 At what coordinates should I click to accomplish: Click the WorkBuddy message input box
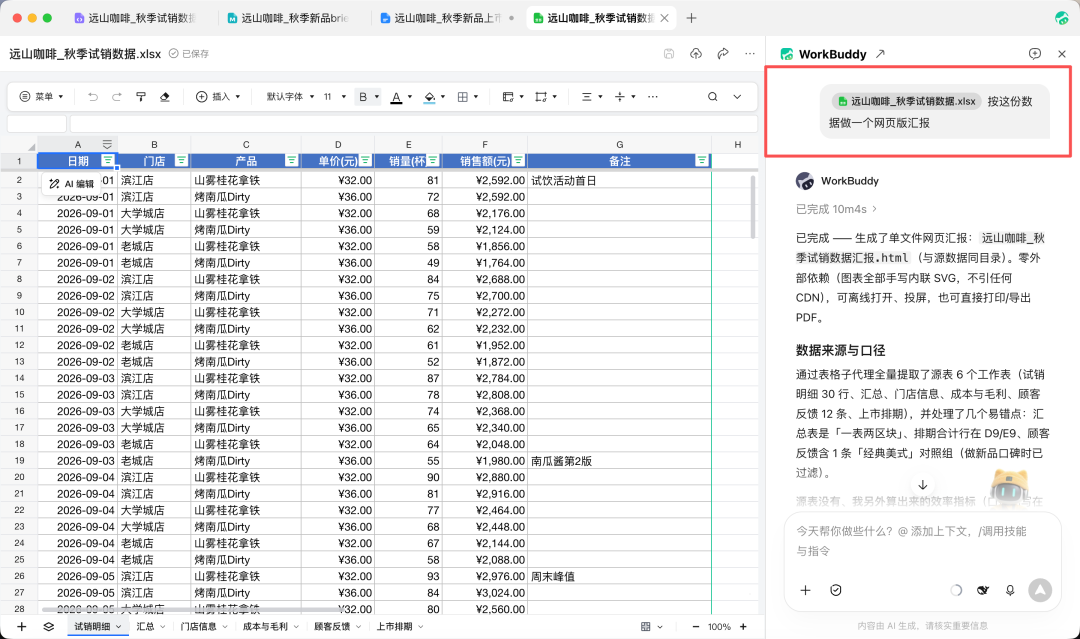point(922,541)
